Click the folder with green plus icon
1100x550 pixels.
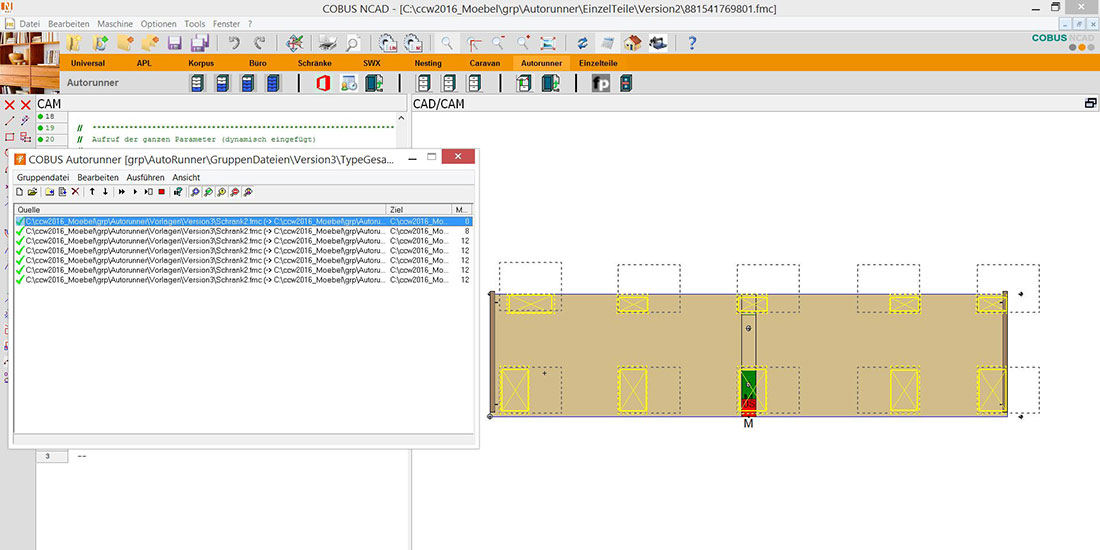(x=99, y=43)
